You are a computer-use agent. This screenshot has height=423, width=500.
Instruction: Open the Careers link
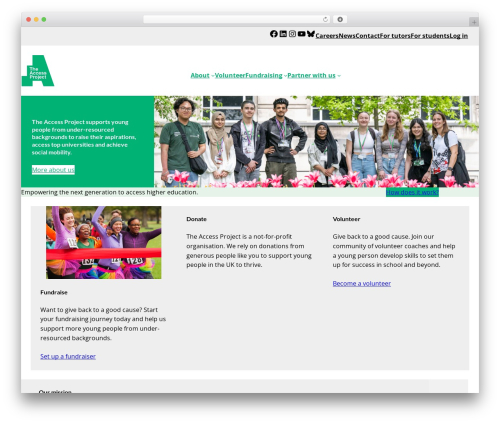pyautogui.click(x=327, y=36)
